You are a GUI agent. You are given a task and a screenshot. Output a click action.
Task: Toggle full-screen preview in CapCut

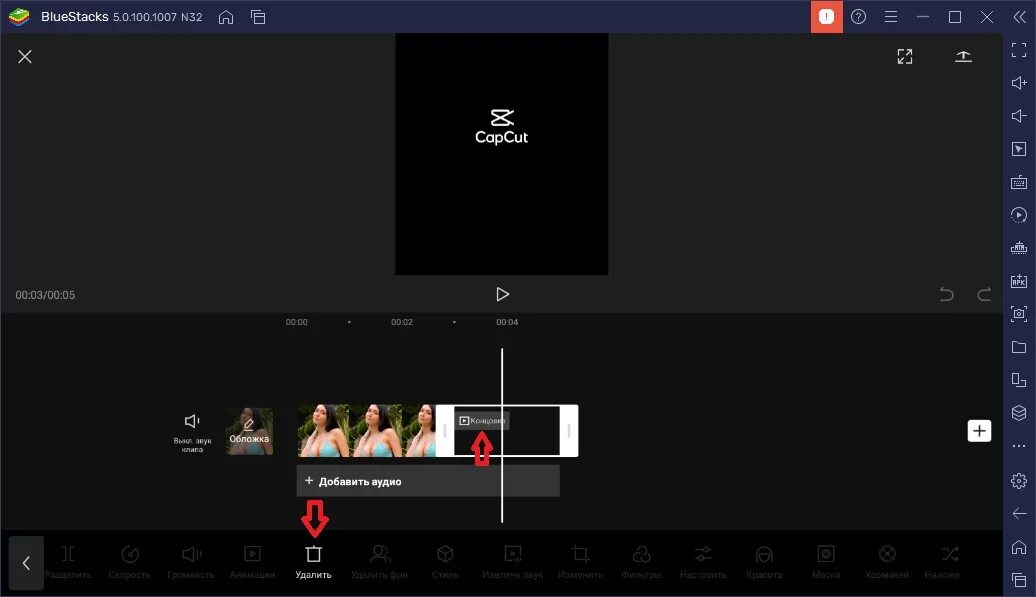click(905, 57)
